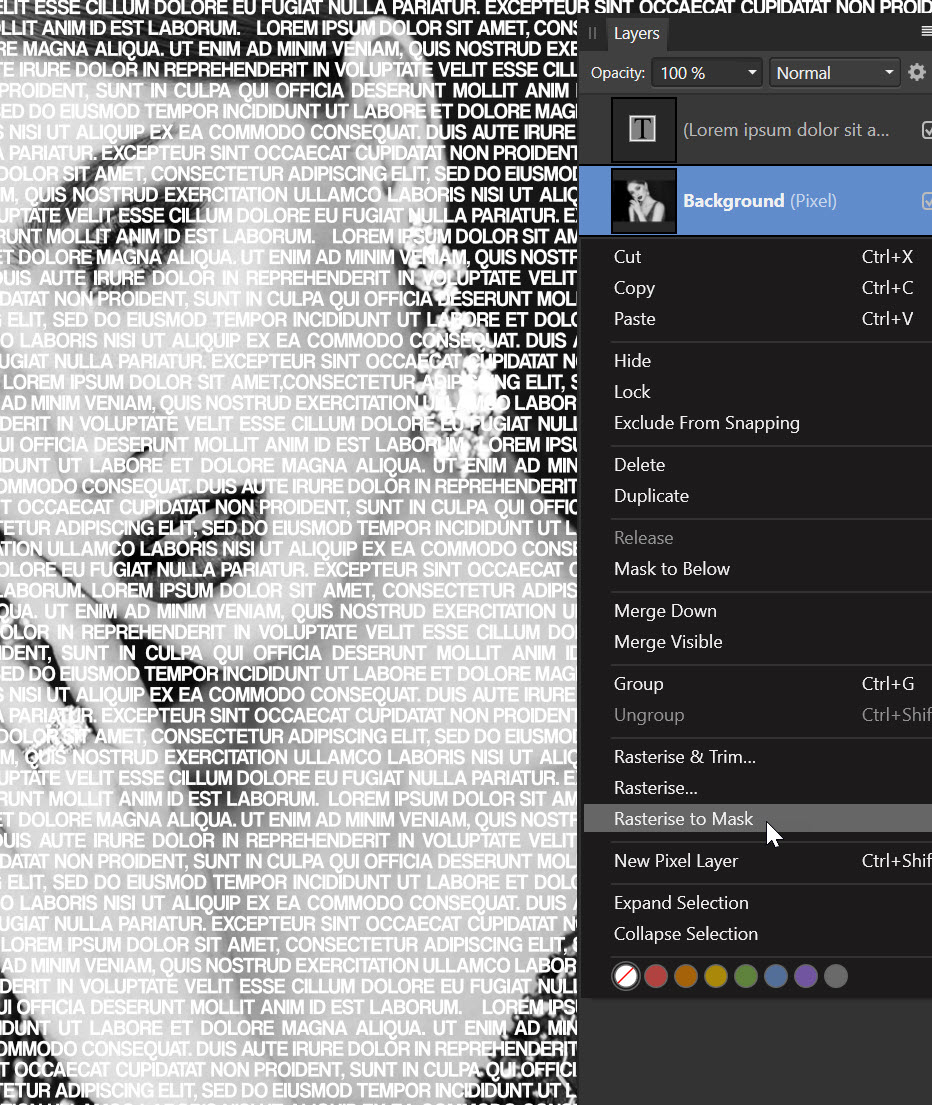The height and width of the screenshot is (1105, 932).
Task: Open the Opacity 100 % dropdown
Action: click(707, 73)
